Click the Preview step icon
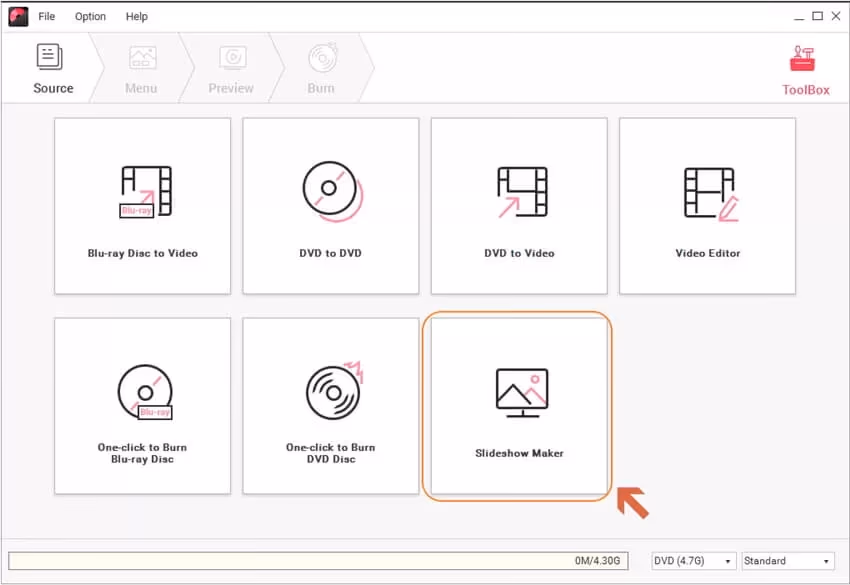The height and width of the screenshot is (585, 850). 231,57
